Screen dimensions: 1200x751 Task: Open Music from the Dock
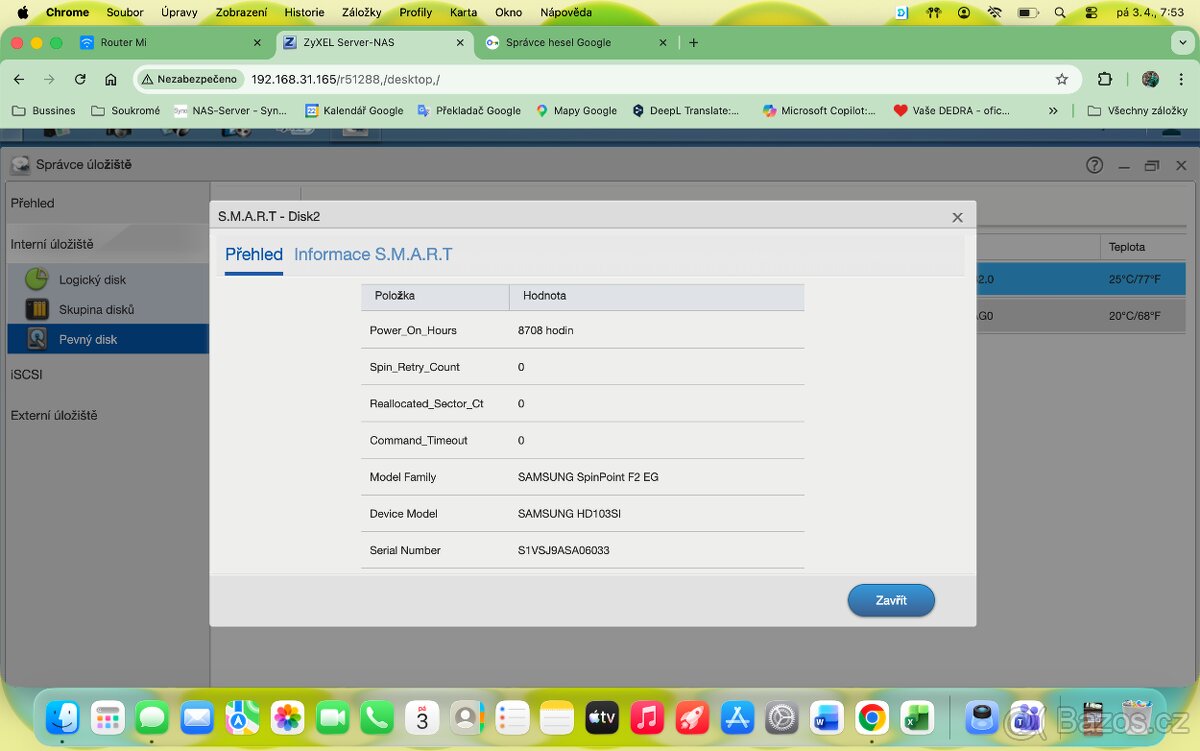point(647,717)
